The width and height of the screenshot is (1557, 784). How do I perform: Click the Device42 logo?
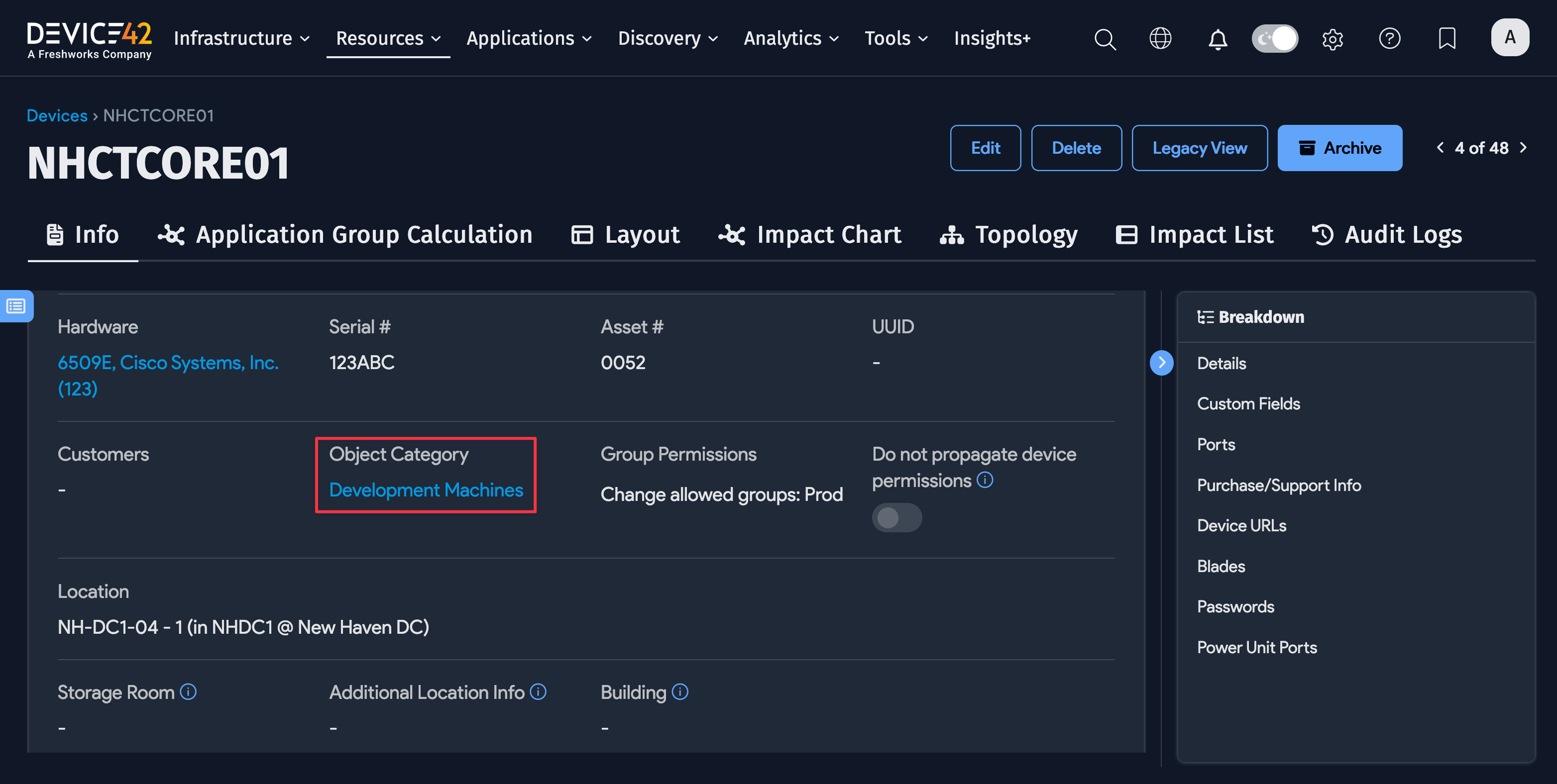90,39
